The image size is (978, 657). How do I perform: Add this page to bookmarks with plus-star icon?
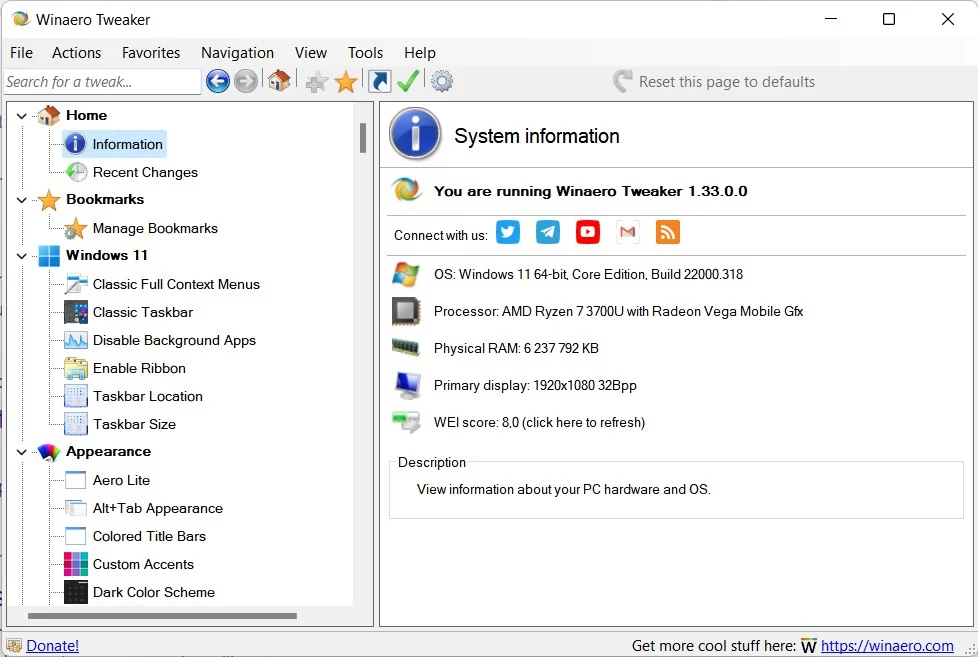(x=317, y=81)
